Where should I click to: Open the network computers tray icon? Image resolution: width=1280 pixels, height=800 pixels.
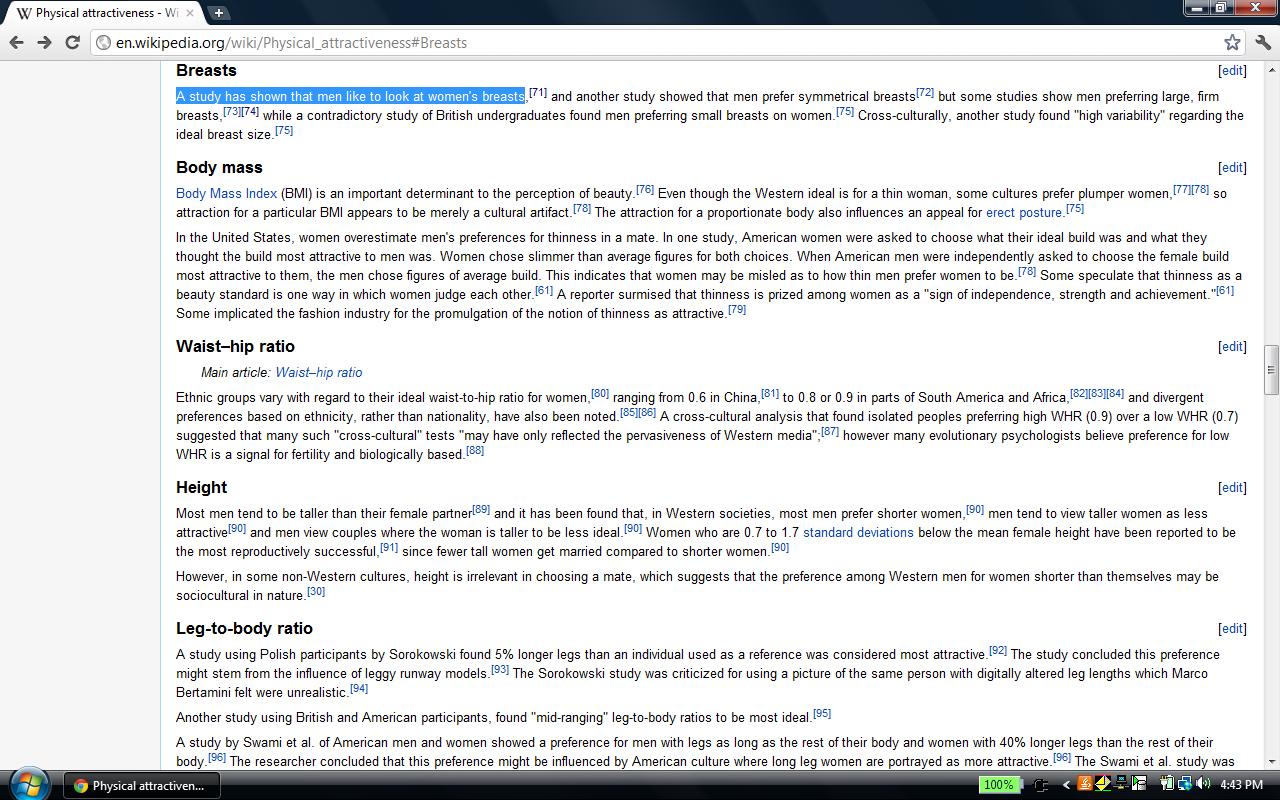1120,785
